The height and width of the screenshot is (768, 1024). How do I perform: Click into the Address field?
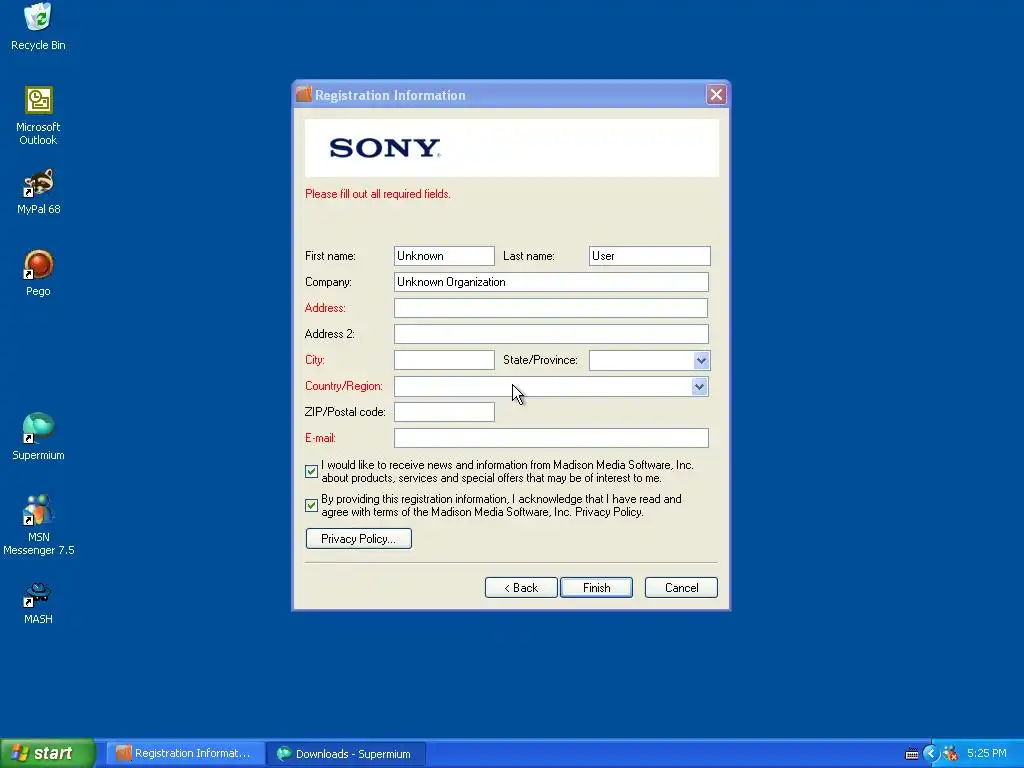pyautogui.click(x=551, y=308)
